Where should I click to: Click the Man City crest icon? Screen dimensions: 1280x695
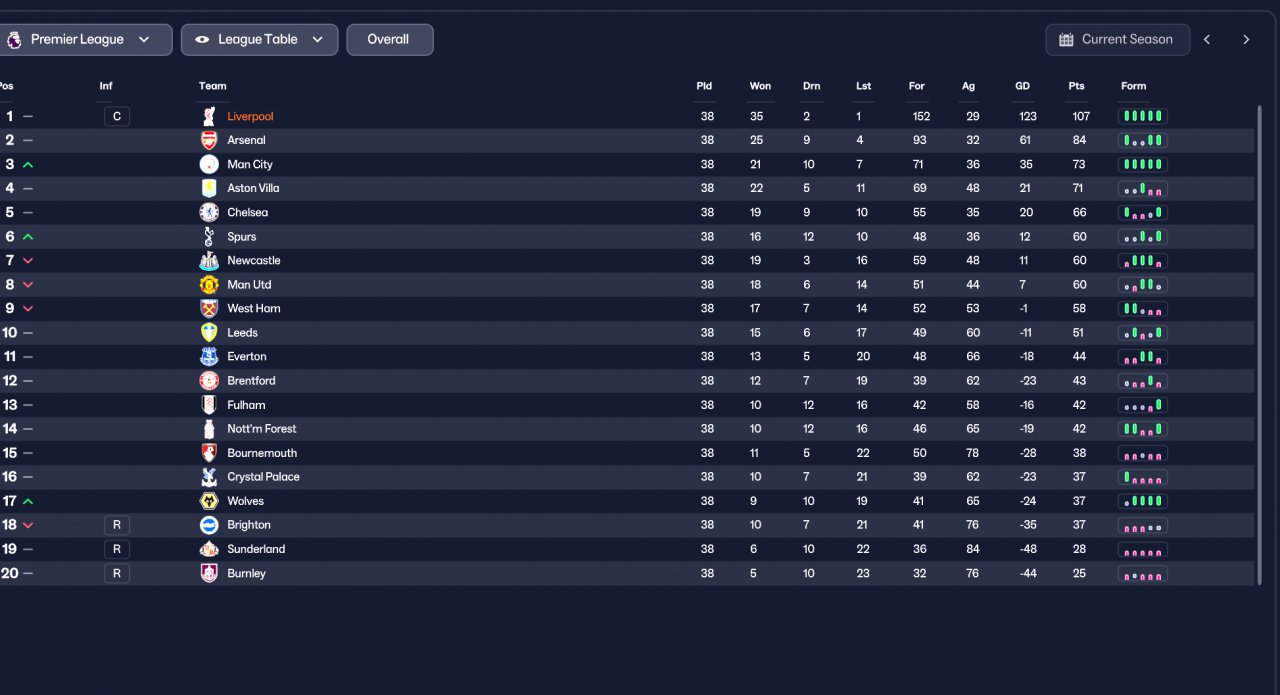click(209, 164)
